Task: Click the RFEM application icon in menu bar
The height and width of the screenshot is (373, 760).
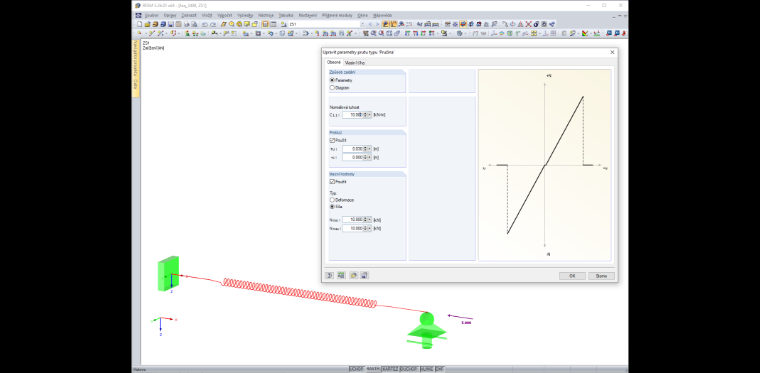Action: click(x=139, y=15)
